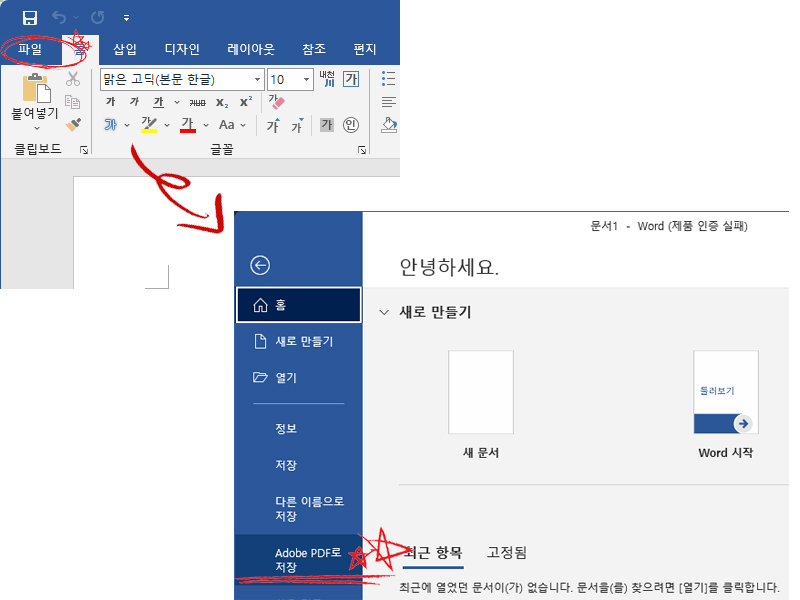800x600 pixels.
Task: Toggle strikethrough formatting
Action: tap(197, 103)
